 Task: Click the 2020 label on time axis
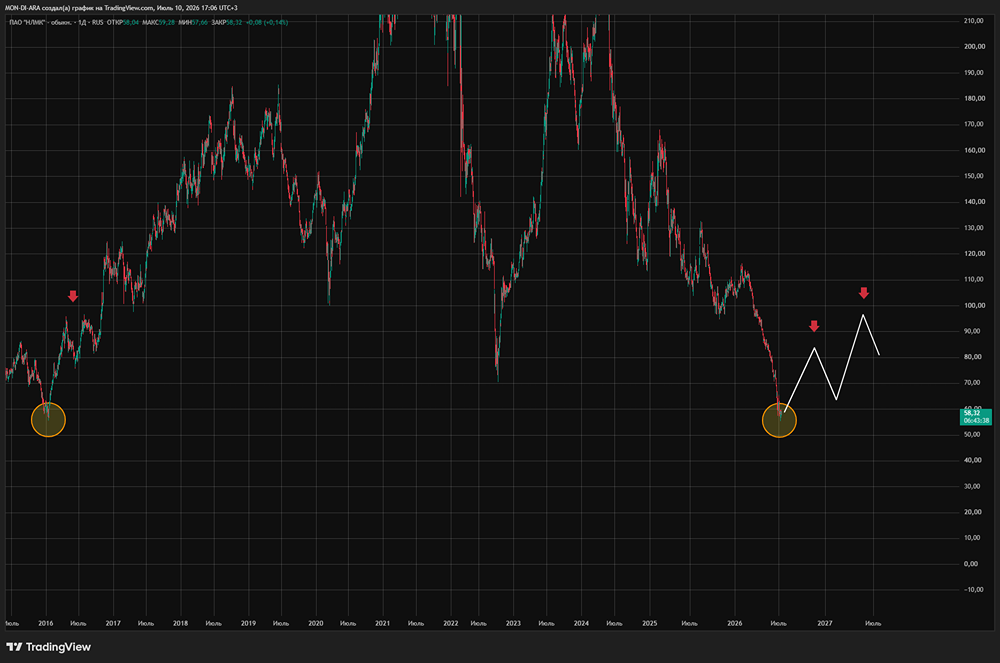point(316,623)
